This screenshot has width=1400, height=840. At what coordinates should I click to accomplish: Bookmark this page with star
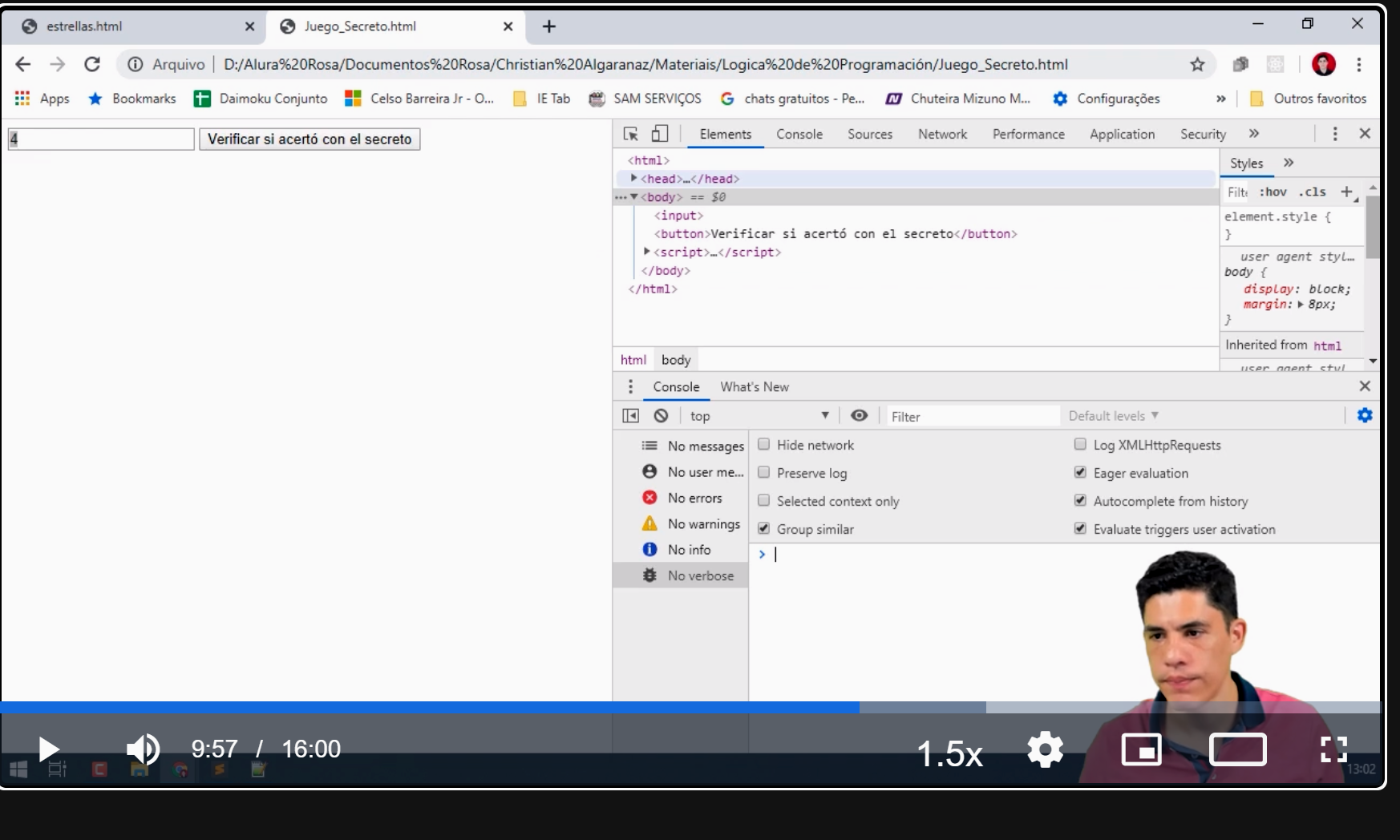tap(1197, 64)
